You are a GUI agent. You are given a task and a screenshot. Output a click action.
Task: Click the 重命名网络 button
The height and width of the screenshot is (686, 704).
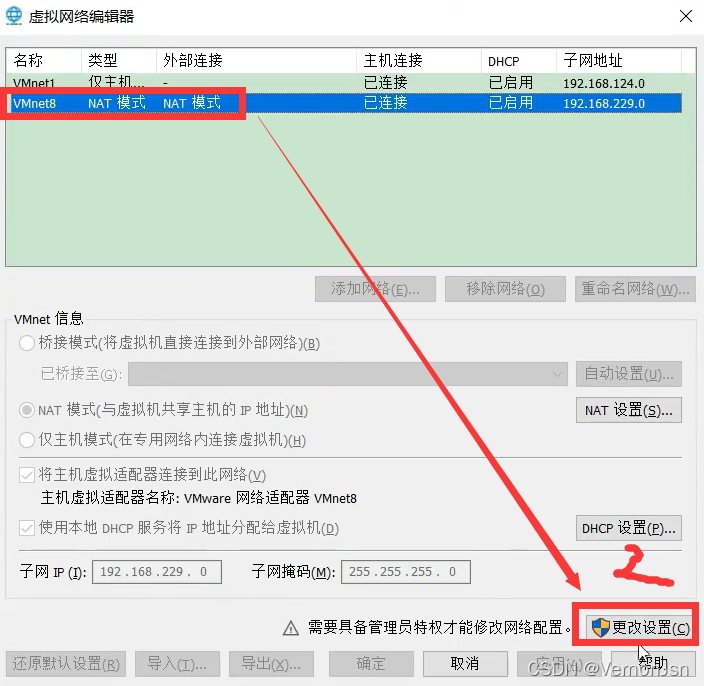pos(635,289)
